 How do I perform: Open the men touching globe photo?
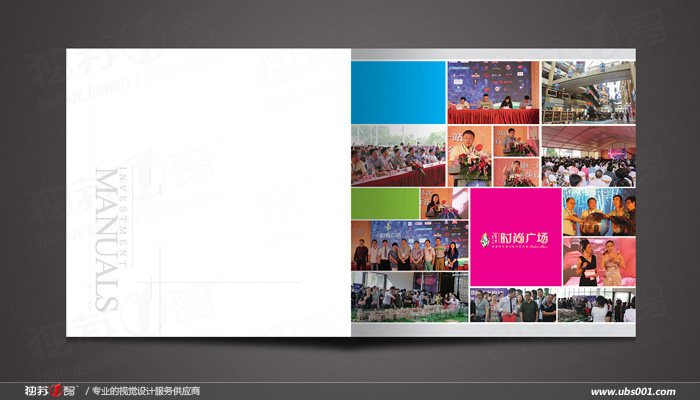click(599, 212)
